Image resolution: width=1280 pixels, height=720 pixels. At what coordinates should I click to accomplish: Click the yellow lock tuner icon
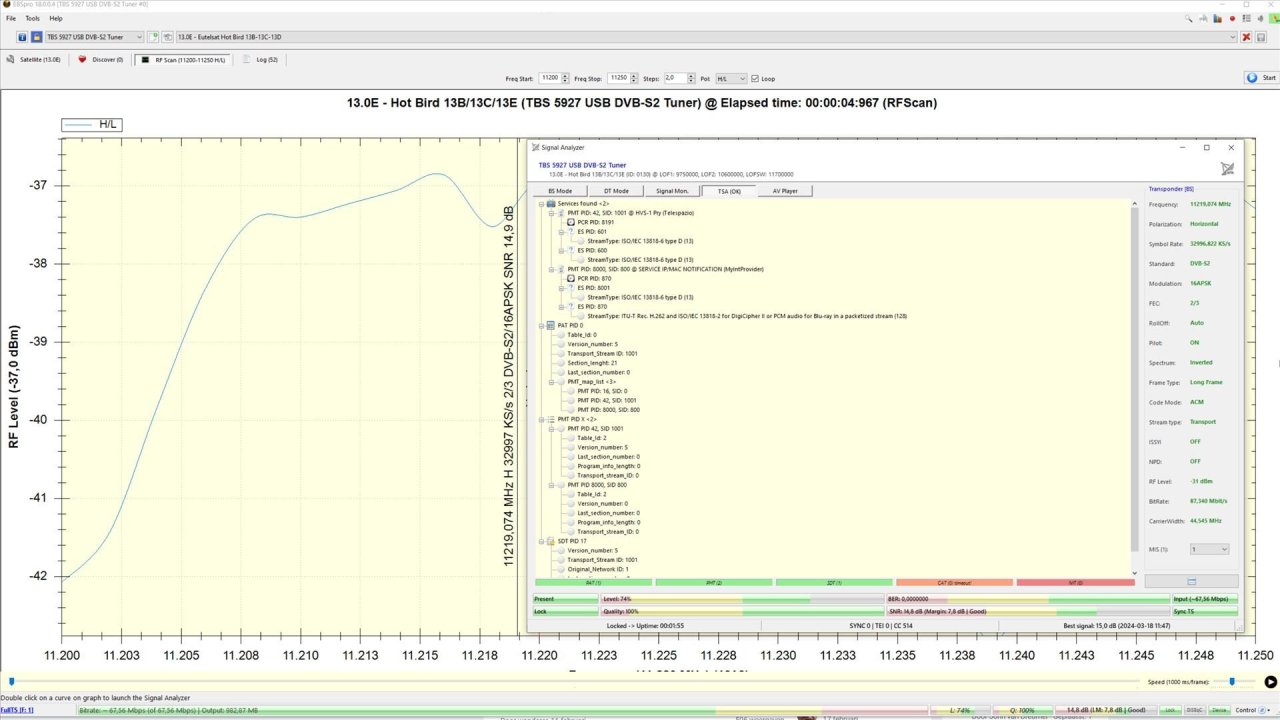(36, 37)
